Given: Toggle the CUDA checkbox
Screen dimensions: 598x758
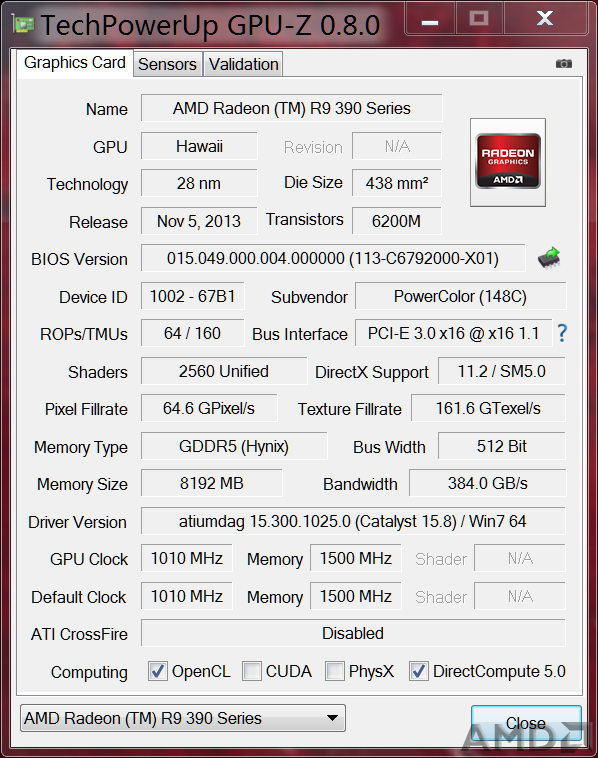Looking at the screenshot, I should [x=251, y=671].
